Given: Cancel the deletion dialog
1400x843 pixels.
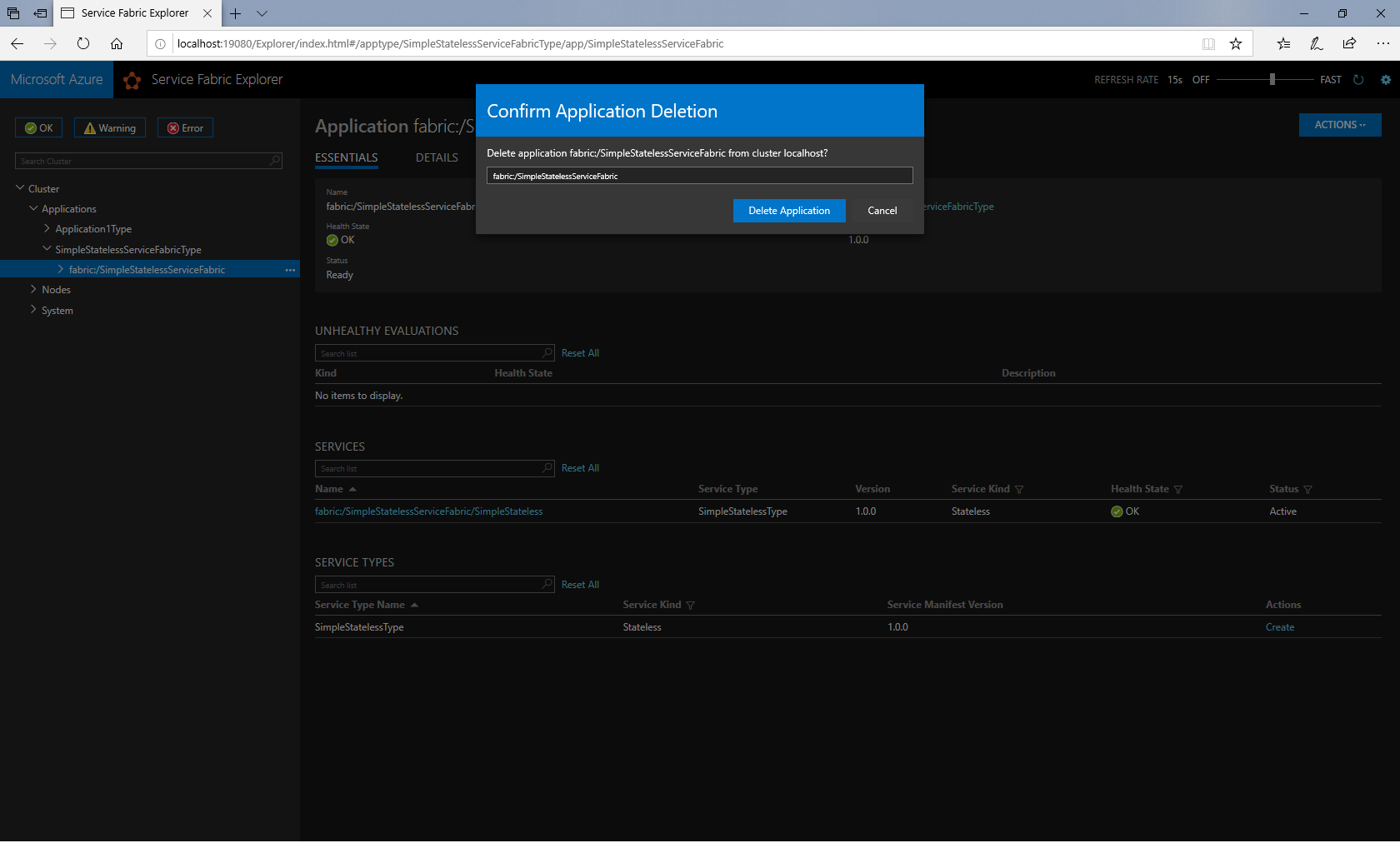Looking at the screenshot, I should [882, 211].
